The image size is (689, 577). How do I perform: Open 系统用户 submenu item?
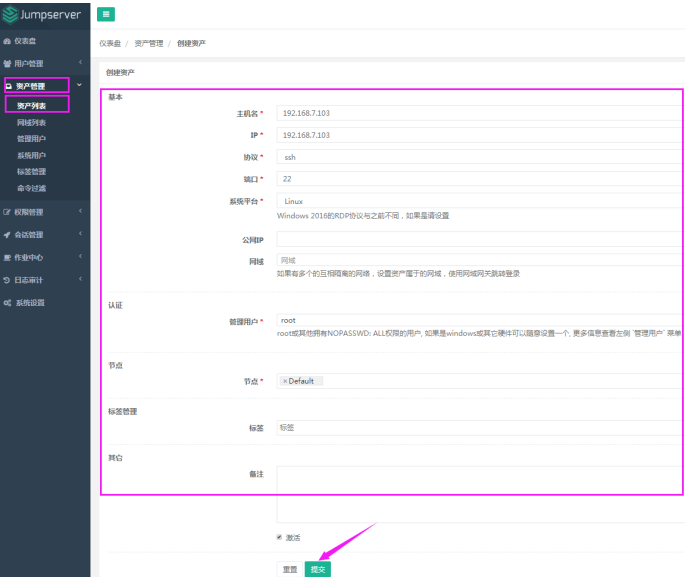31,156
